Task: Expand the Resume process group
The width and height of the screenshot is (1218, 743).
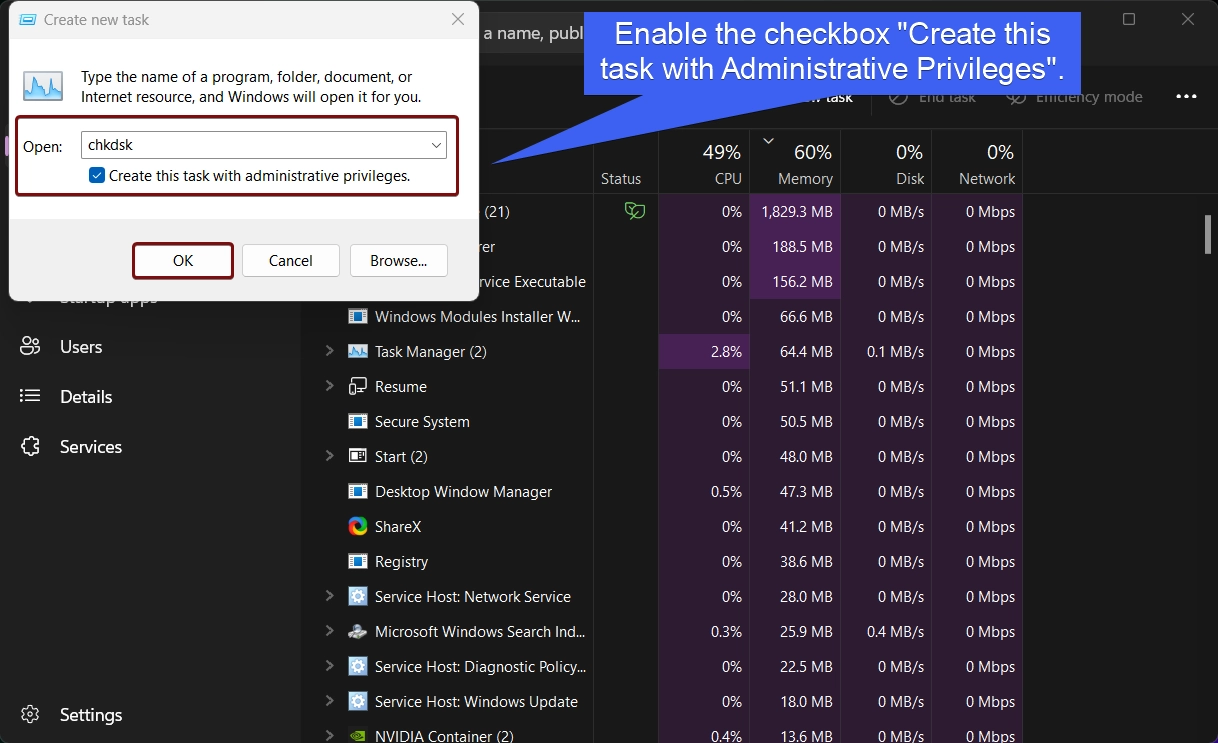Action: click(329, 386)
